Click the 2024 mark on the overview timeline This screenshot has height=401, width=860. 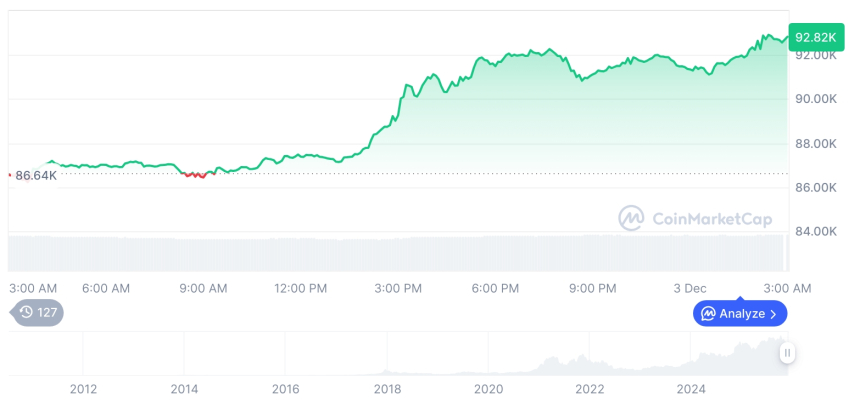(x=691, y=389)
